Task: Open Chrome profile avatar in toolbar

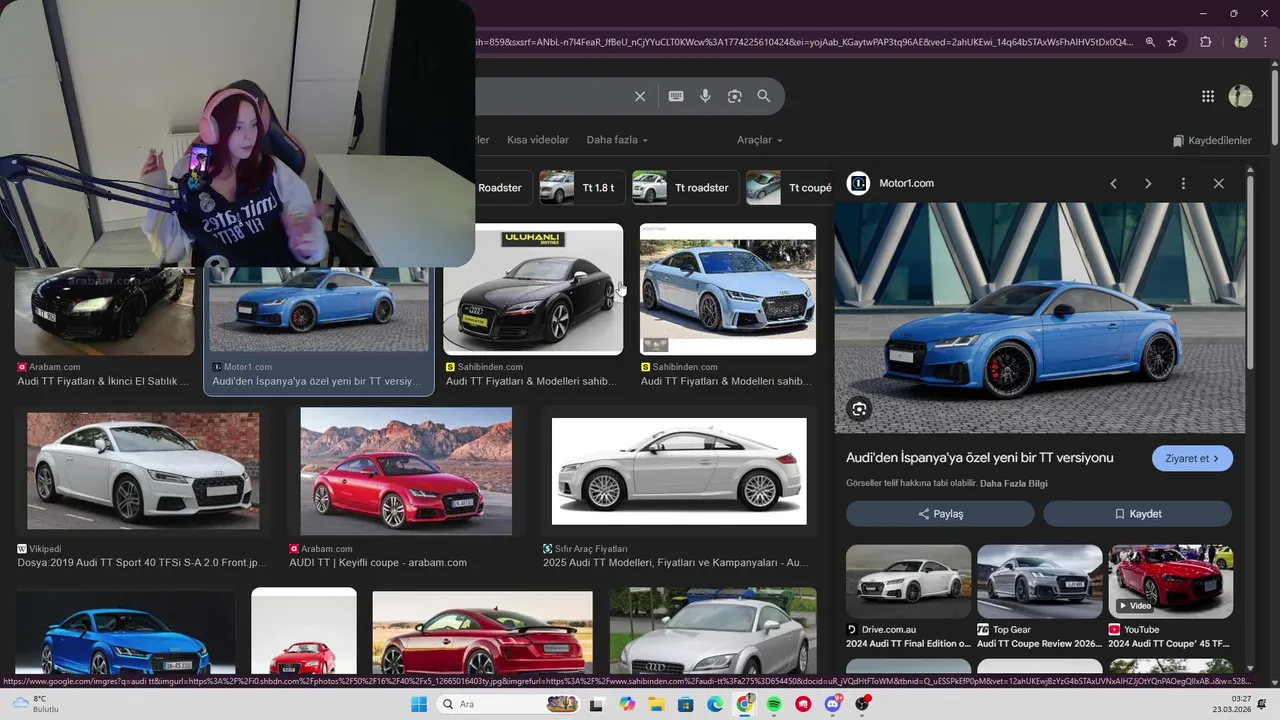Action: pos(1241,42)
